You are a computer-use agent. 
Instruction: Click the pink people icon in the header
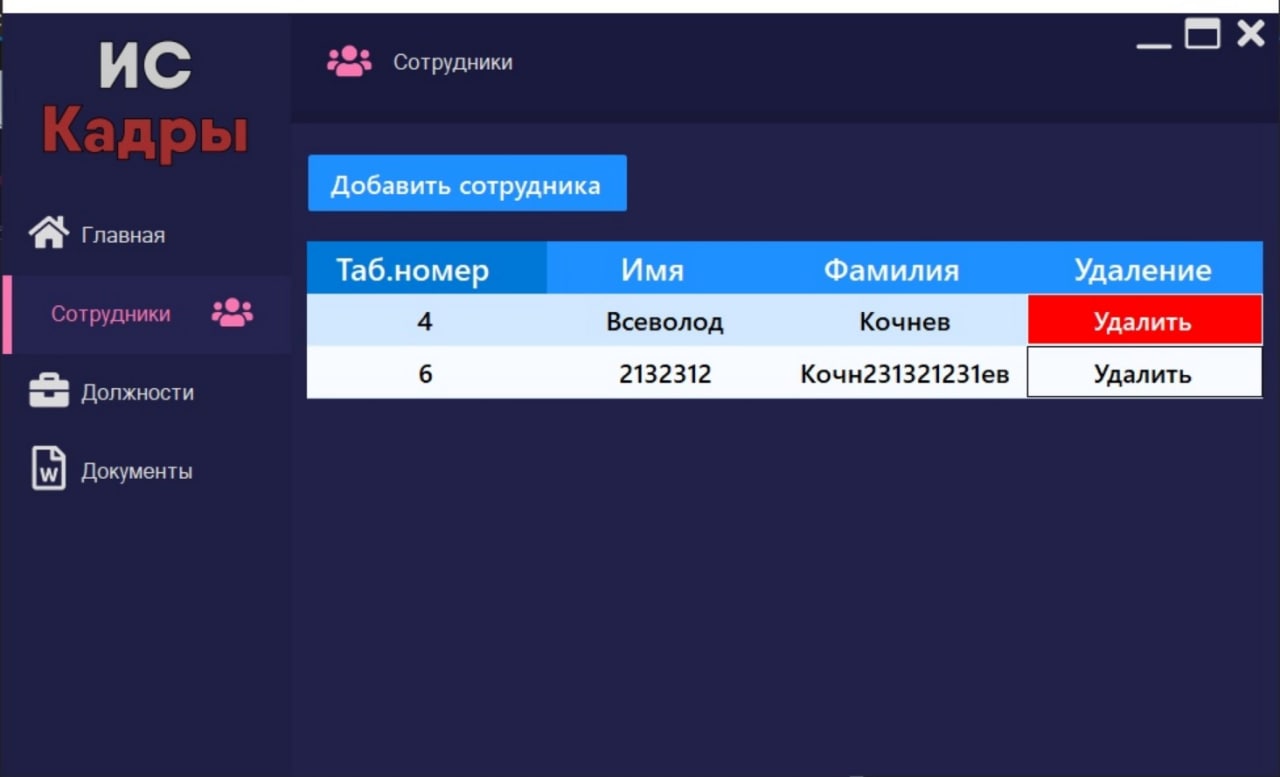(349, 62)
